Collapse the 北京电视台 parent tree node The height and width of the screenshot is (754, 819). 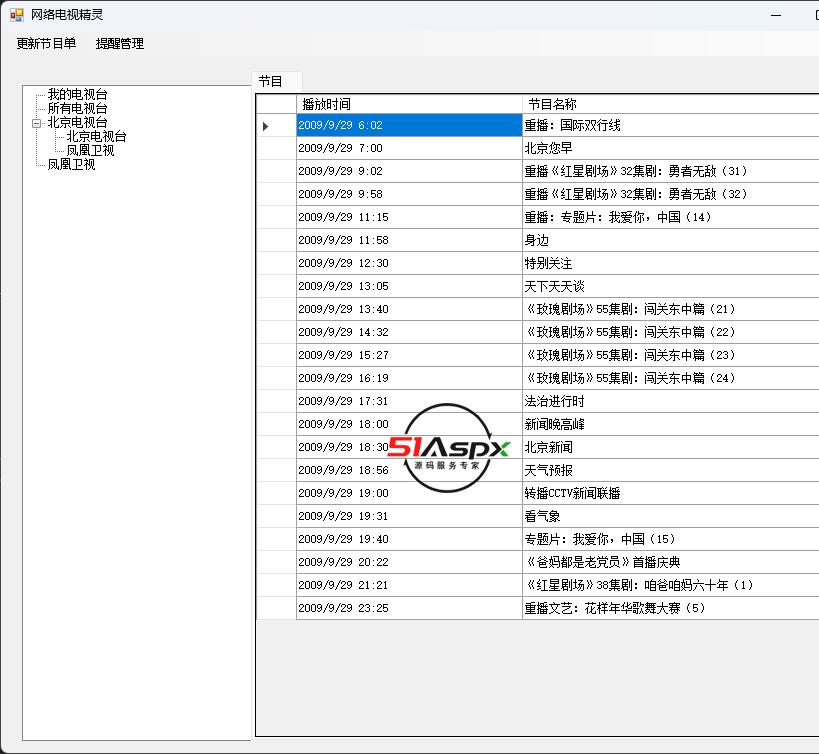(x=37, y=123)
